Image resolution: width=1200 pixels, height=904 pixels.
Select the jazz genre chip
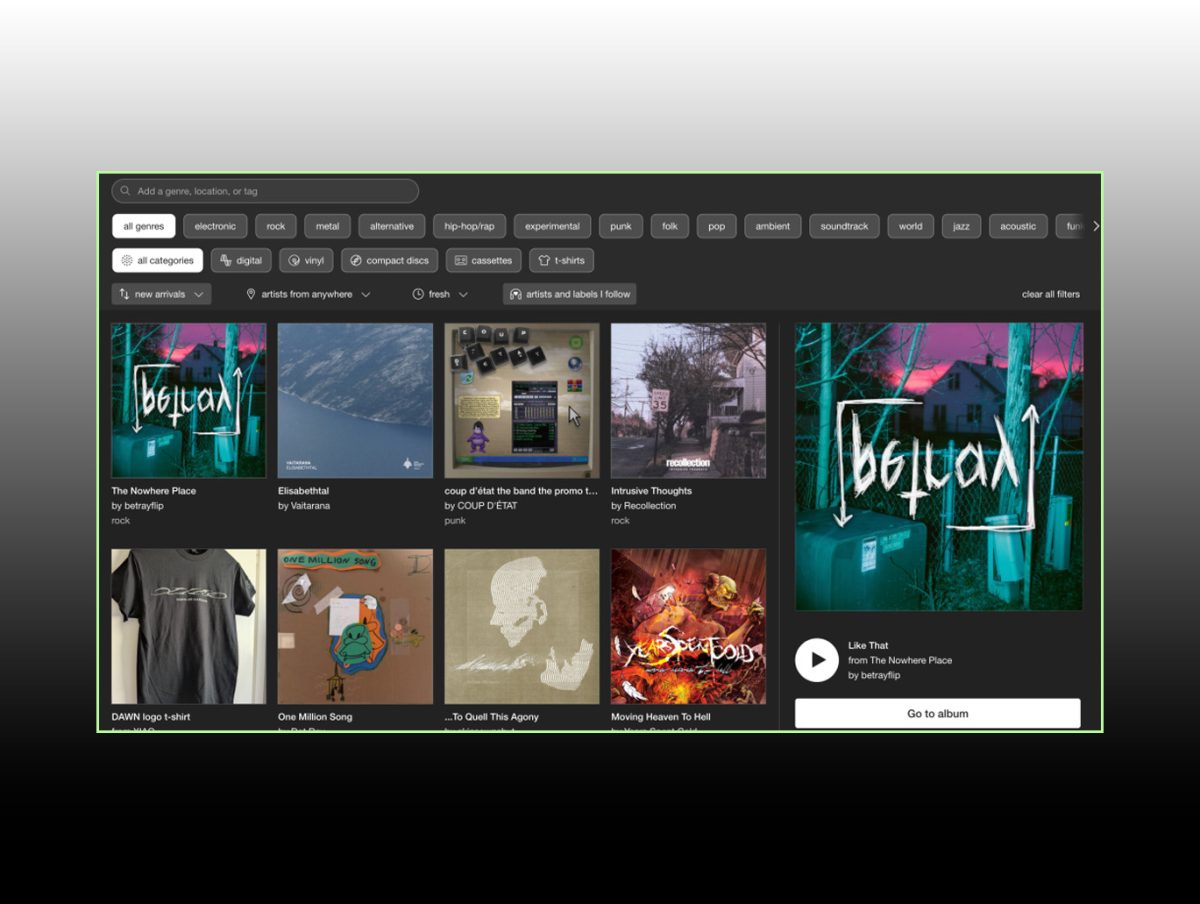pyautogui.click(x=961, y=226)
